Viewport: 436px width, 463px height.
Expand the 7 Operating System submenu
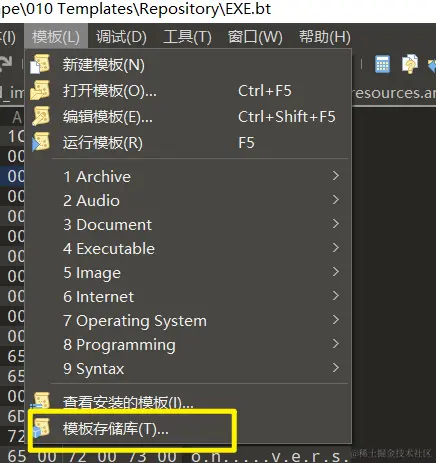[x=188, y=320]
